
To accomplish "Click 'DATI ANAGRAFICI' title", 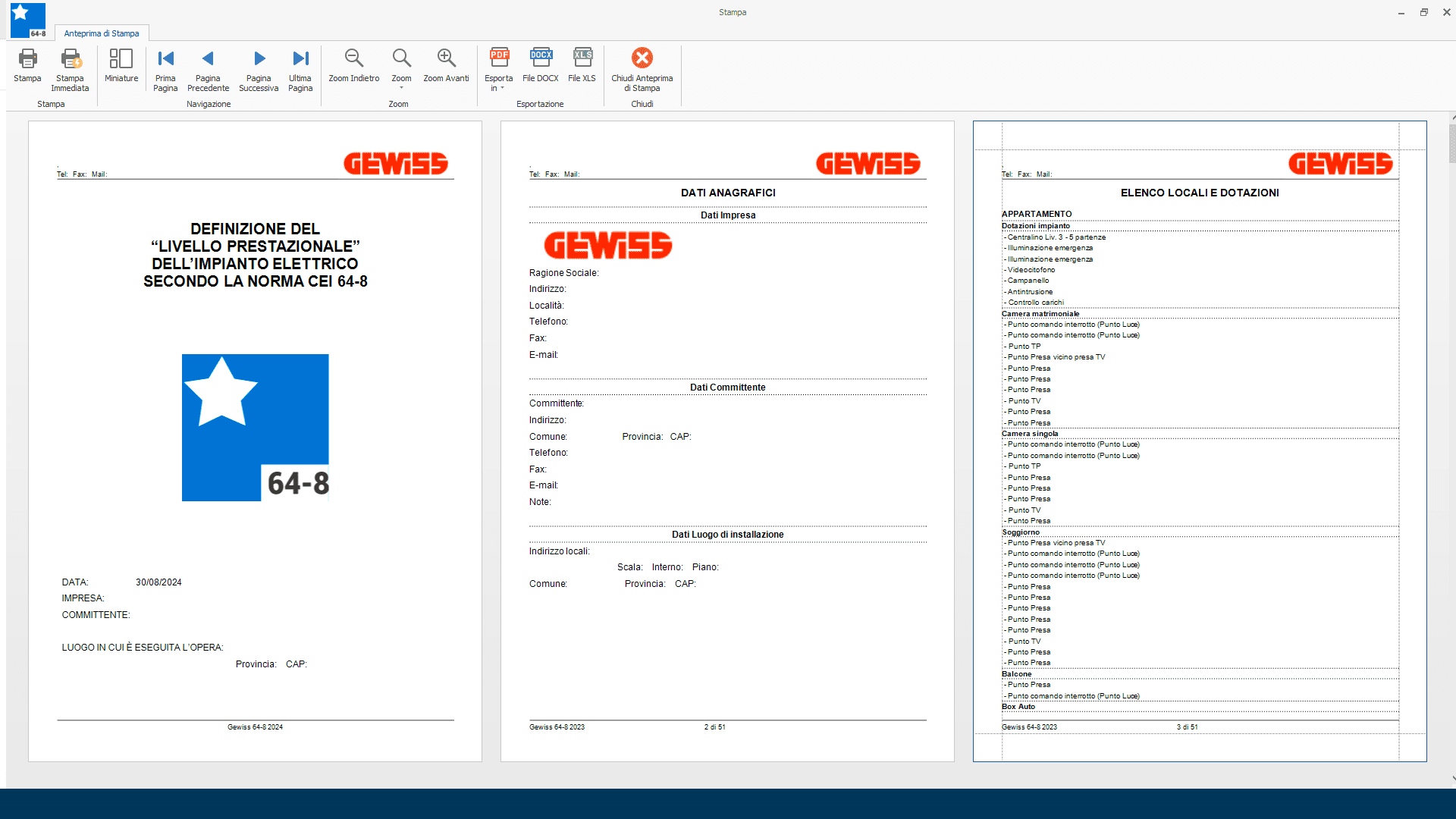I will click(x=728, y=193).
